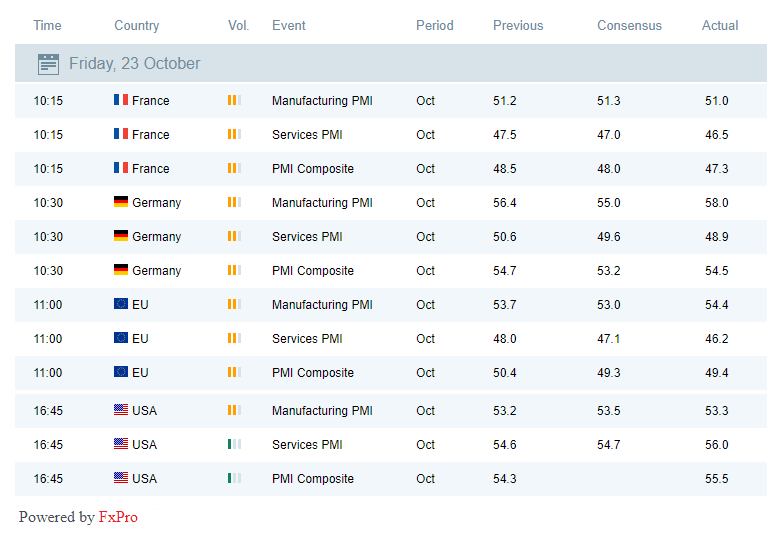The height and width of the screenshot is (533, 767).
Task: Click the Consensus column header
Action: (629, 25)
